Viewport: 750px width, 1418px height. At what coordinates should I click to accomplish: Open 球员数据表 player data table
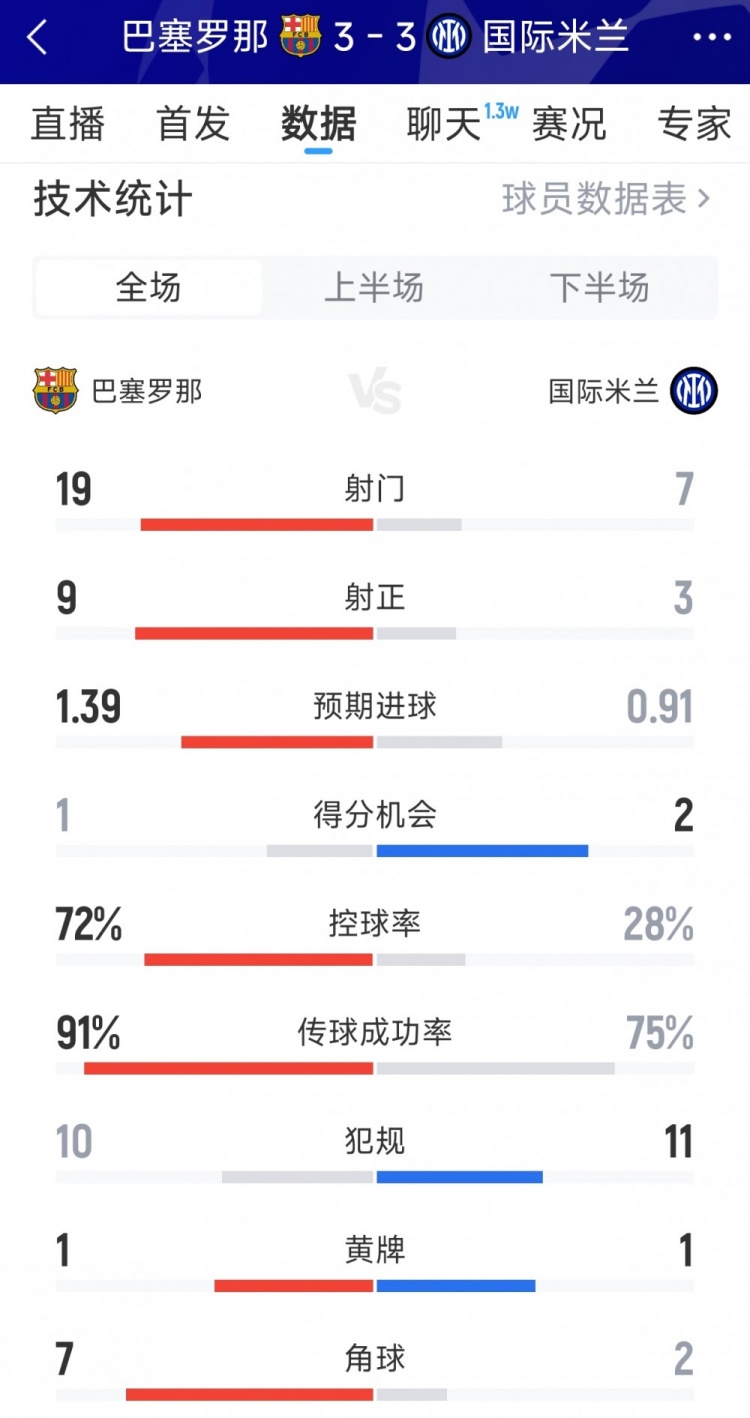tap(605, 199)
